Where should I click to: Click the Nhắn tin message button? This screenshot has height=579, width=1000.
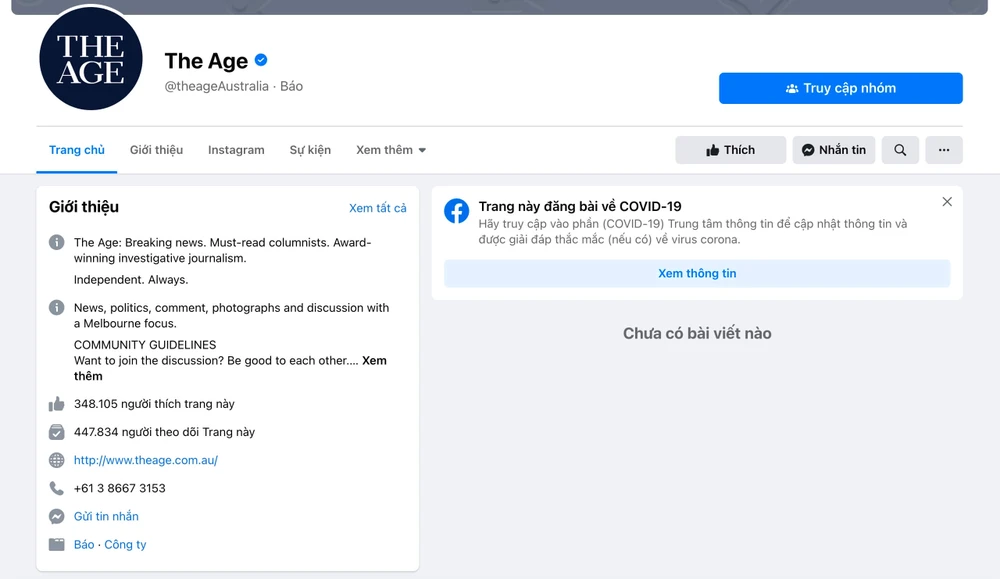pyautogui.click(x=834, y=150)
